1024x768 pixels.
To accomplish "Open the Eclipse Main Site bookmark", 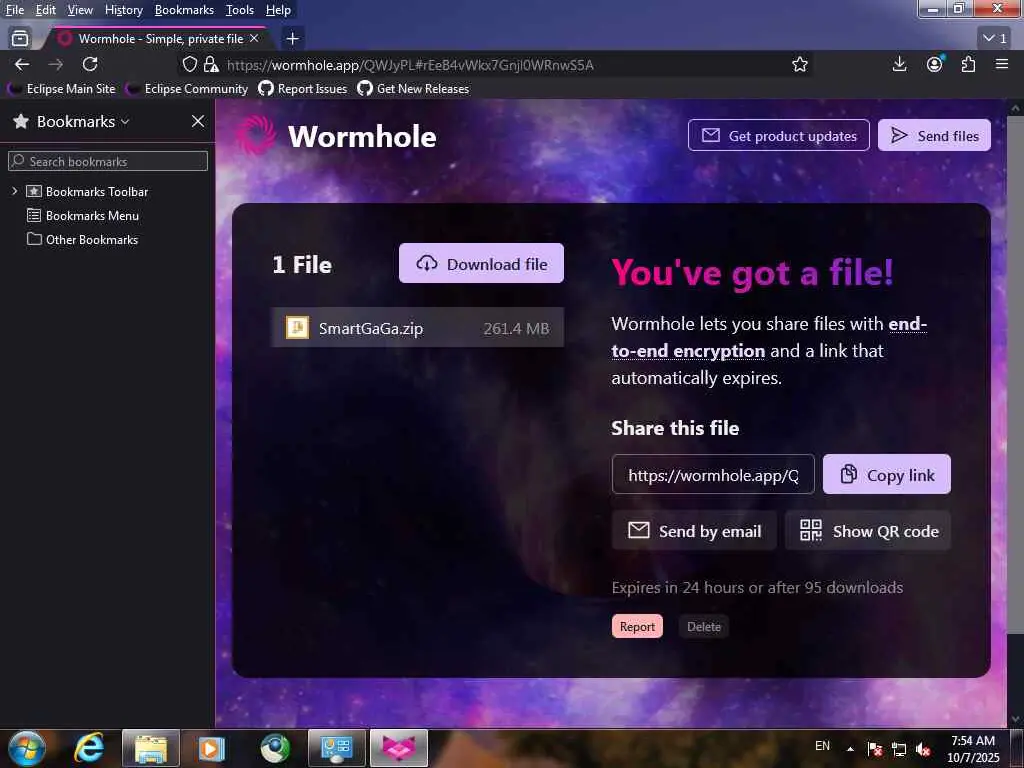I will click(x=62, y=89).
